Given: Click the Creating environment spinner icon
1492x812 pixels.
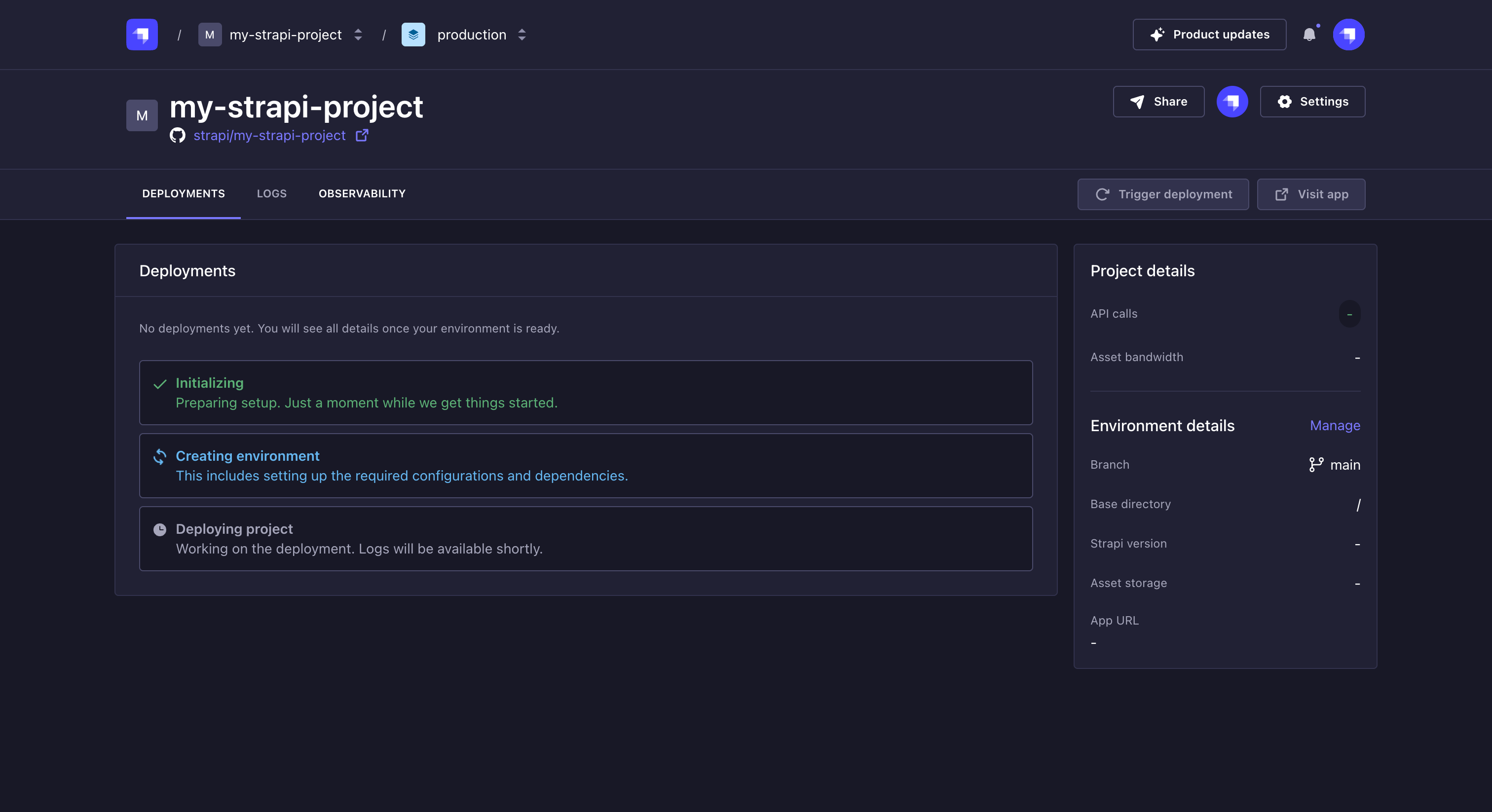Looking at the screenshot, I should tap(160, 456).
